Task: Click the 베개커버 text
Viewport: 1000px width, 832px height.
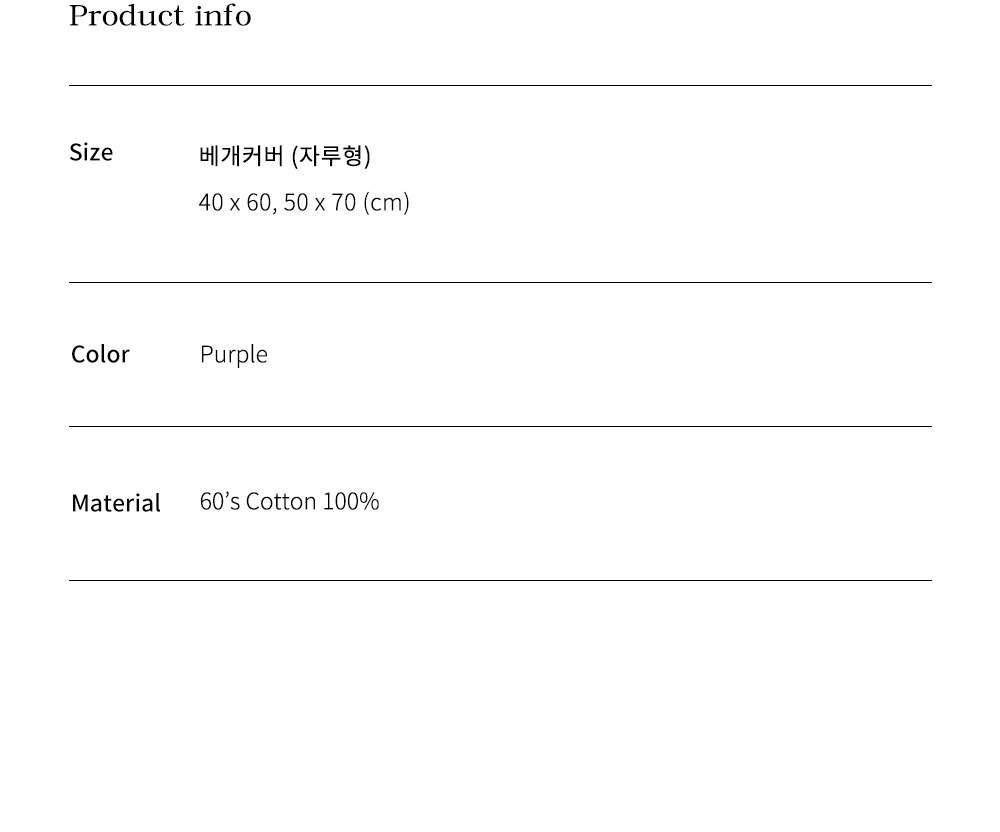Action: (241, 156)
